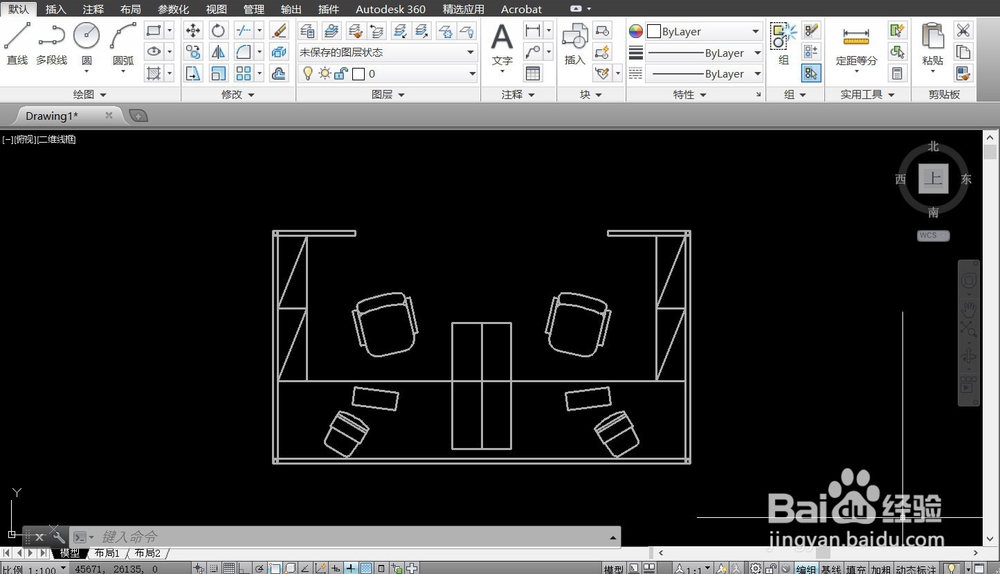The image size is (1000, 574).
Task: Expand the 图层 panel options
Action: (x=388, y=94)
